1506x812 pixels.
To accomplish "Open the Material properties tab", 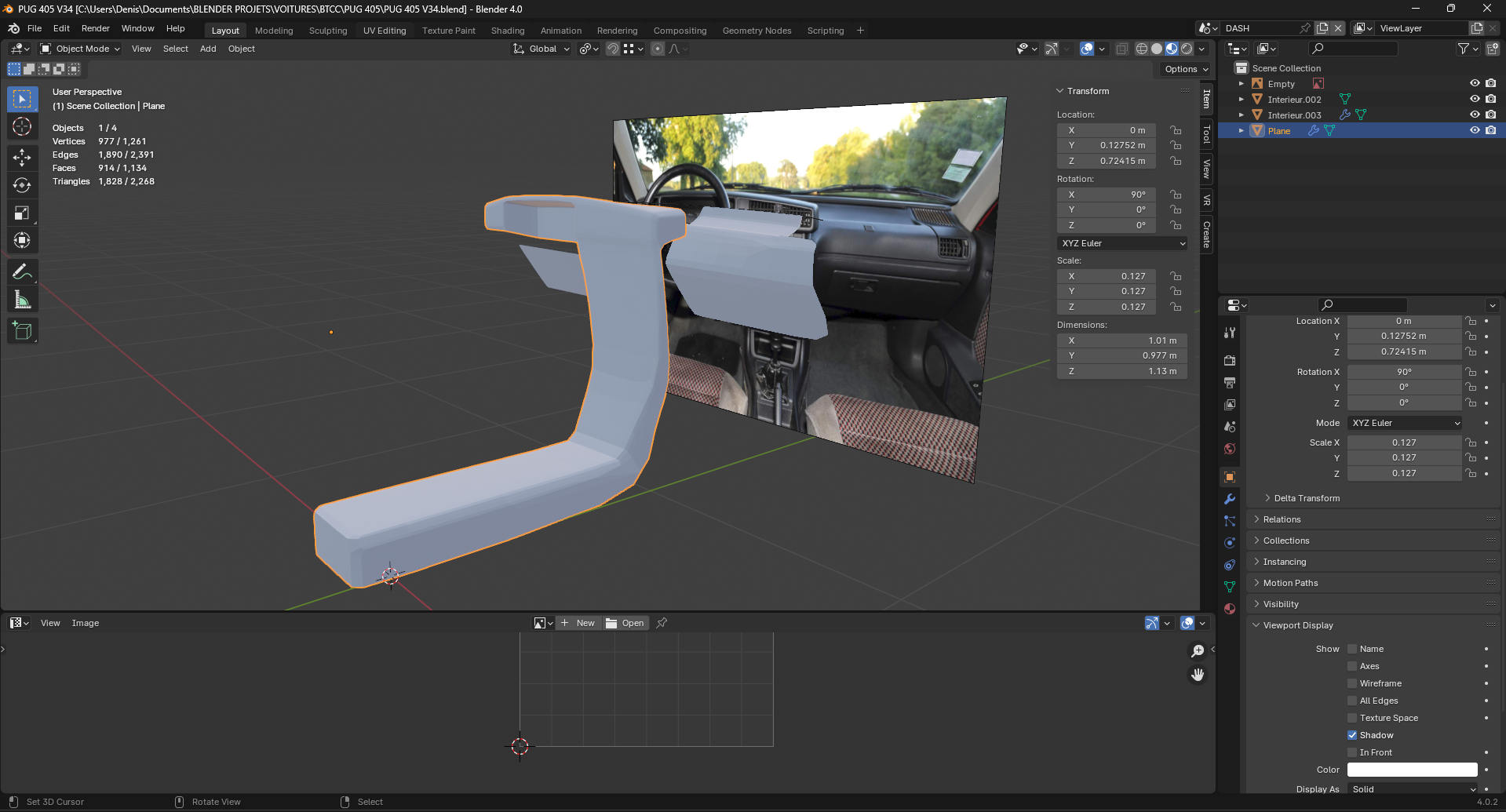I will click(1230, 609).
